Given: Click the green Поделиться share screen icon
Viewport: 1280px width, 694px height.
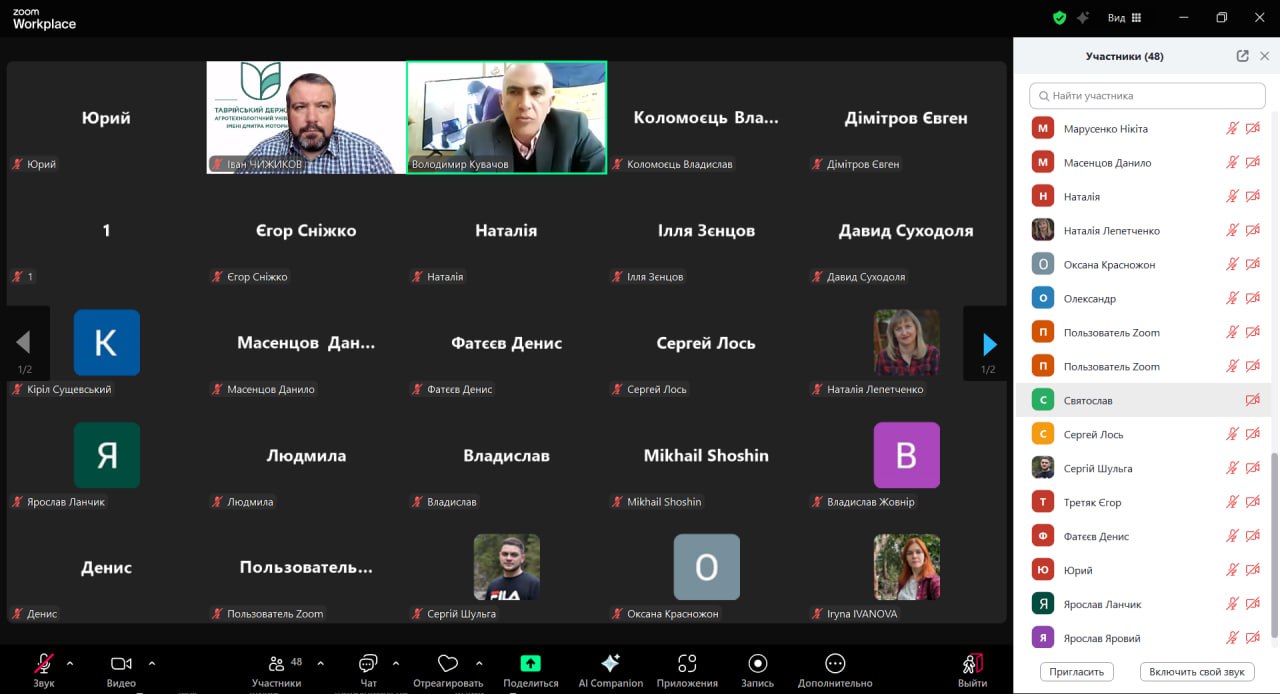Looking at the screenshot, I should [530, 663].
